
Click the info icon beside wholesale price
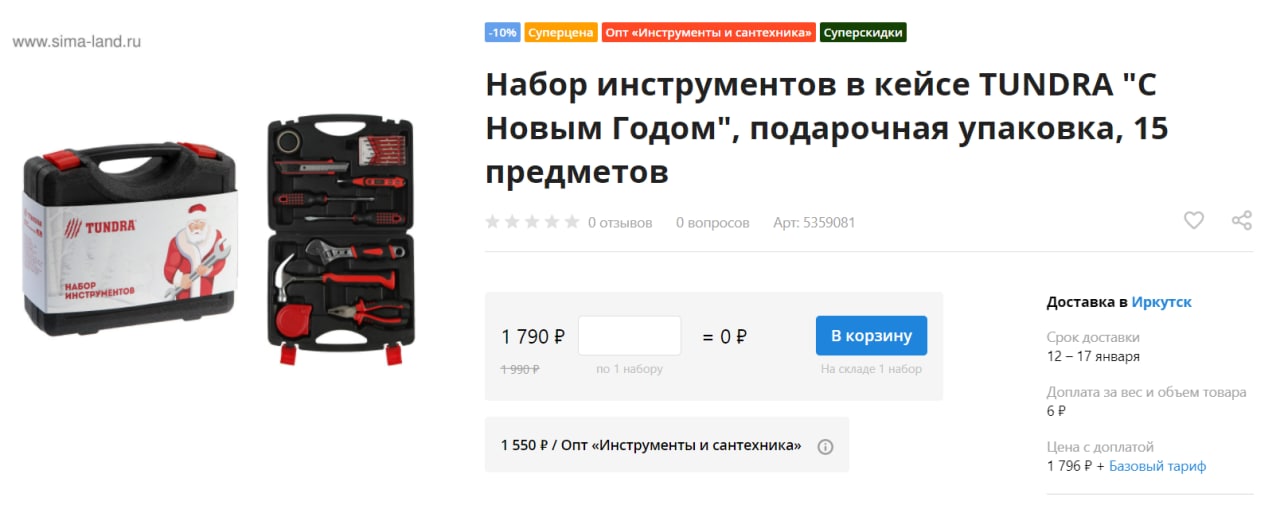pos(825,446)
